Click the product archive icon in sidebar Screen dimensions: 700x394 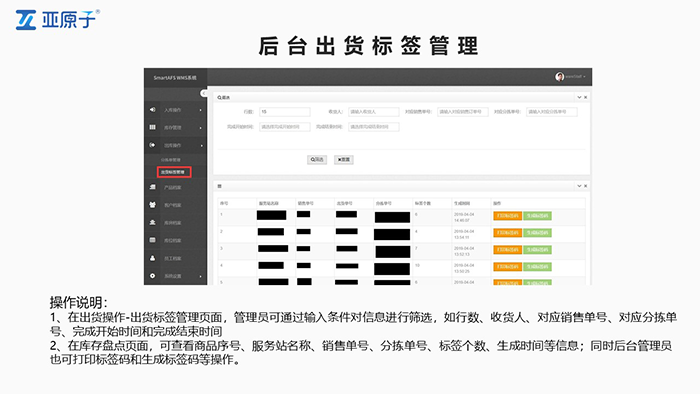(x=153, y=187)
